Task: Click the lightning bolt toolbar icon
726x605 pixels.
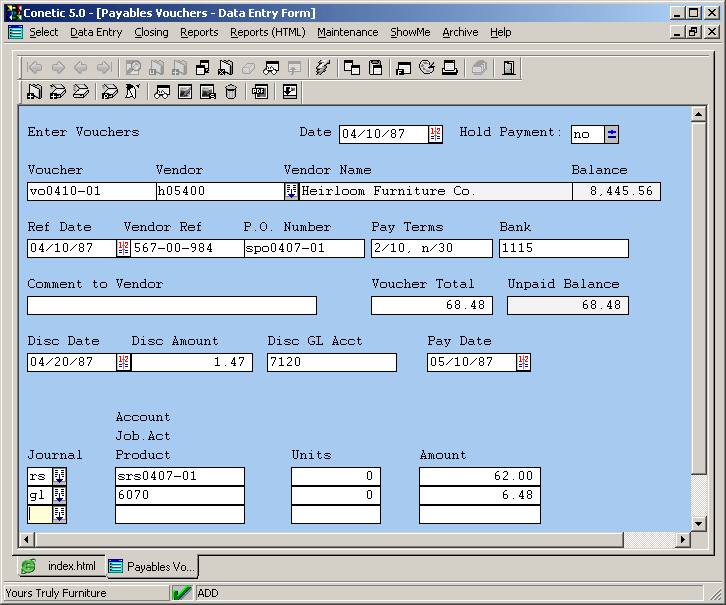Action: (x=322, y=68)
